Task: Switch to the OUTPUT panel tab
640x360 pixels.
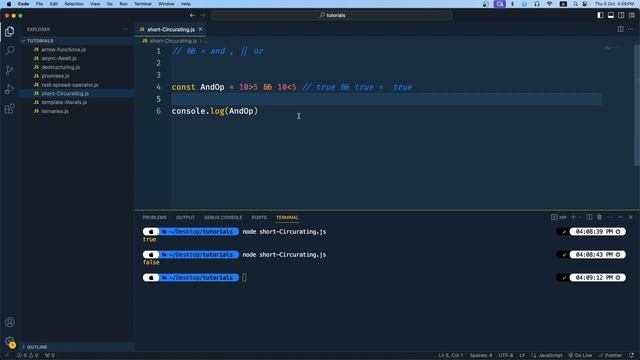Action: (x=185, y=218)
